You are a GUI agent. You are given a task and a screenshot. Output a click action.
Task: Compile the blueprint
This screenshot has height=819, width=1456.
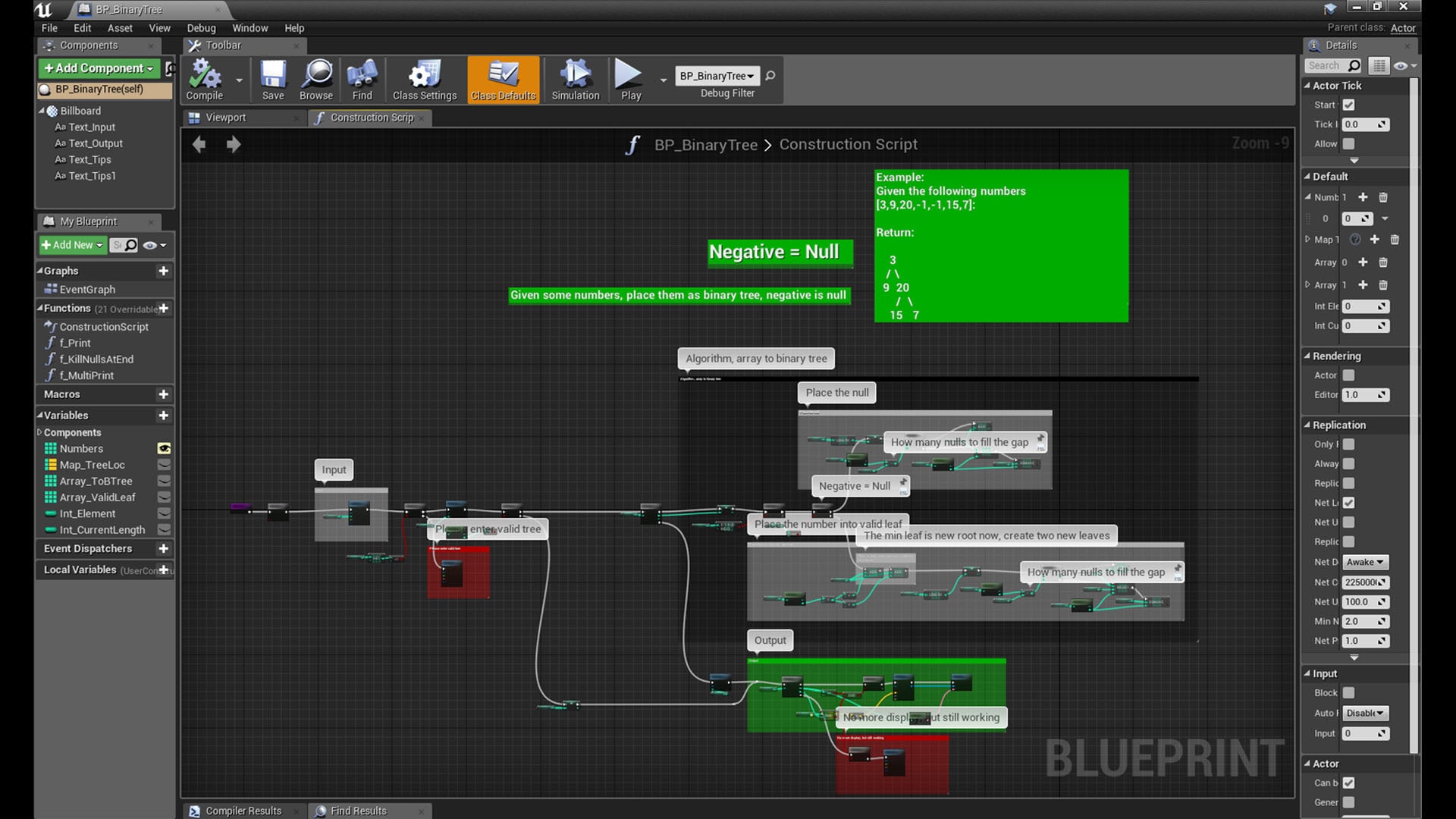click(203, 79)
